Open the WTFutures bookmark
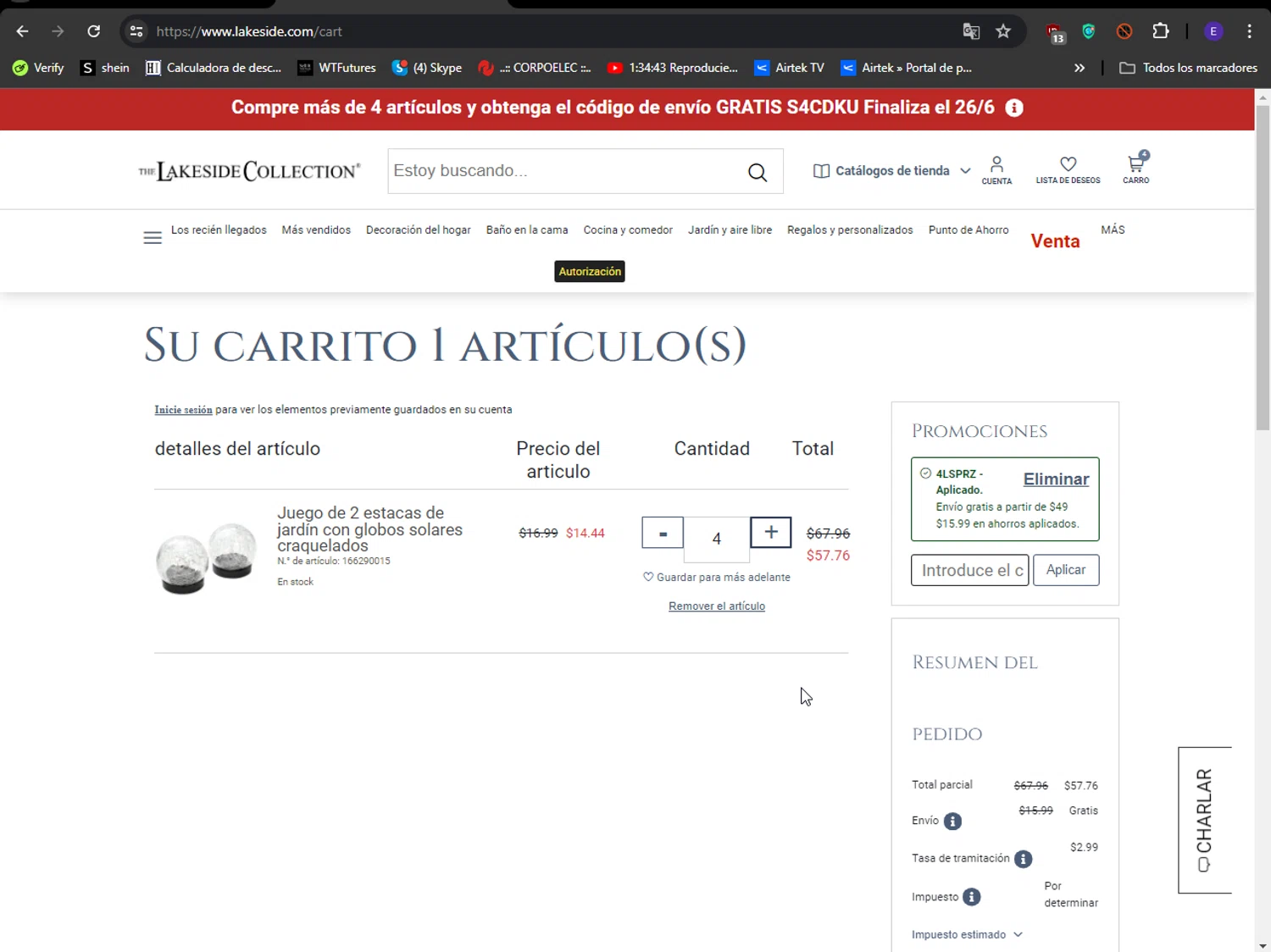The width and height of the screenshot is (1271, 952). [337, 68]
